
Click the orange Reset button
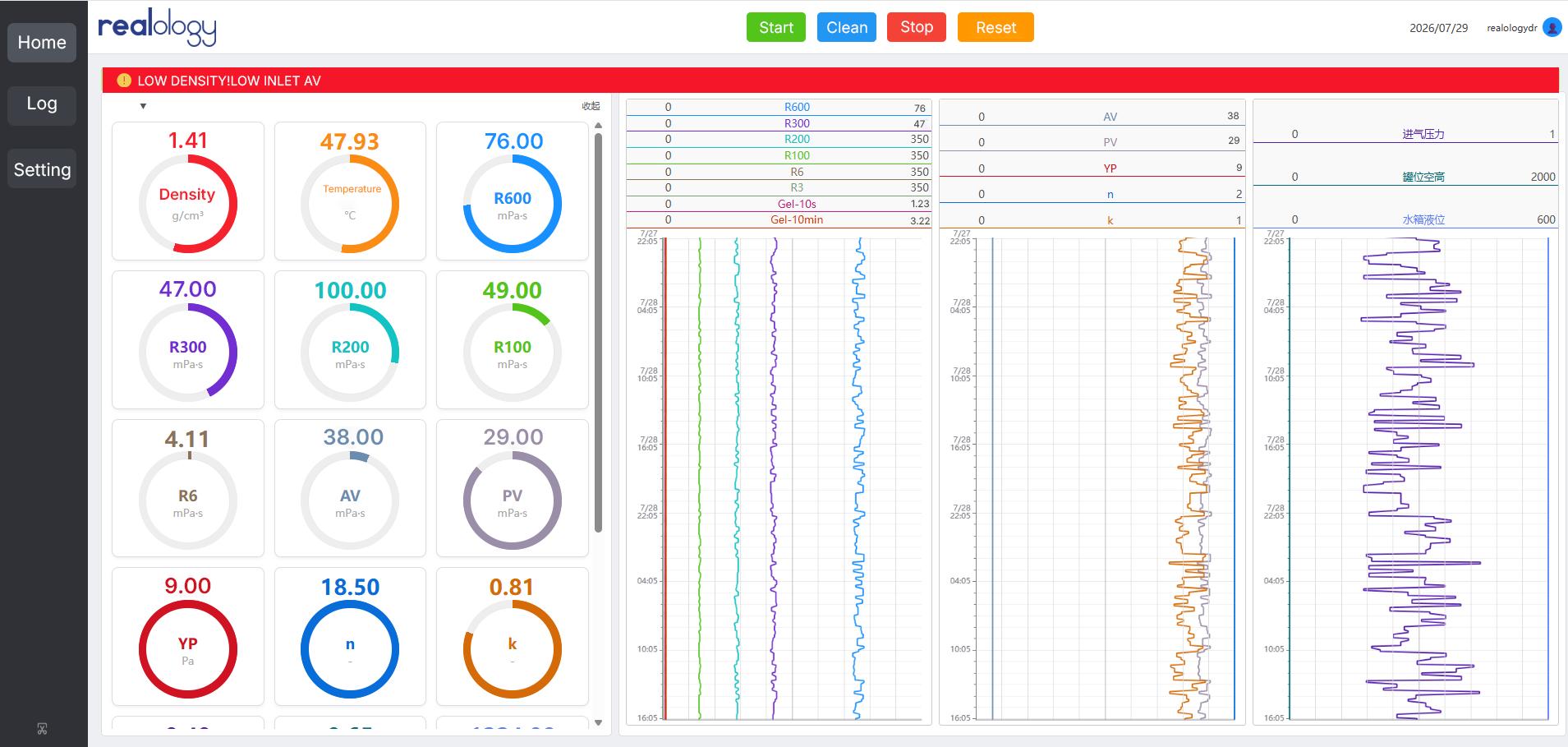tap(996, 27)
